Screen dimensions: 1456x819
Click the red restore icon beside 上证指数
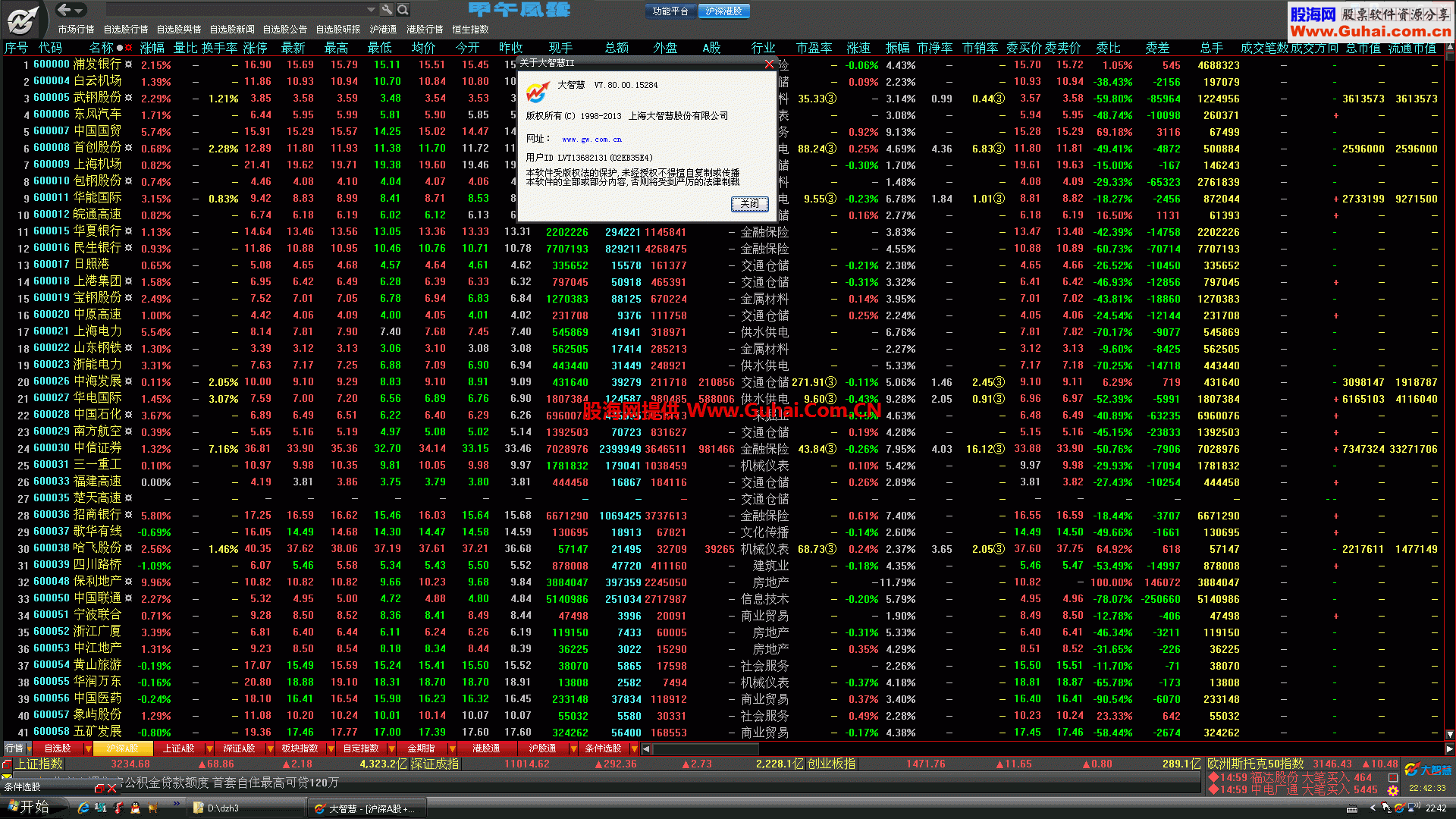click(7, 764)
